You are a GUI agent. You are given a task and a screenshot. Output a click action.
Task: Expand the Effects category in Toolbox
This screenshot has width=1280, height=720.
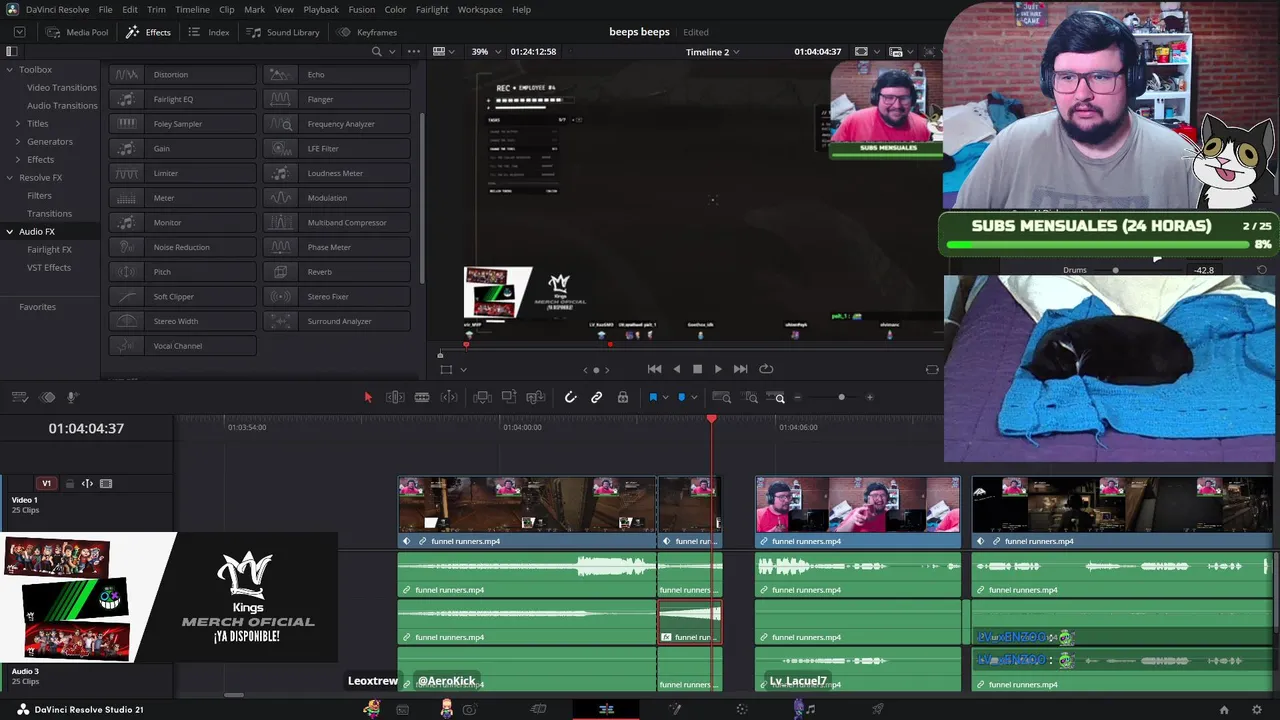(x=17, y=159)
